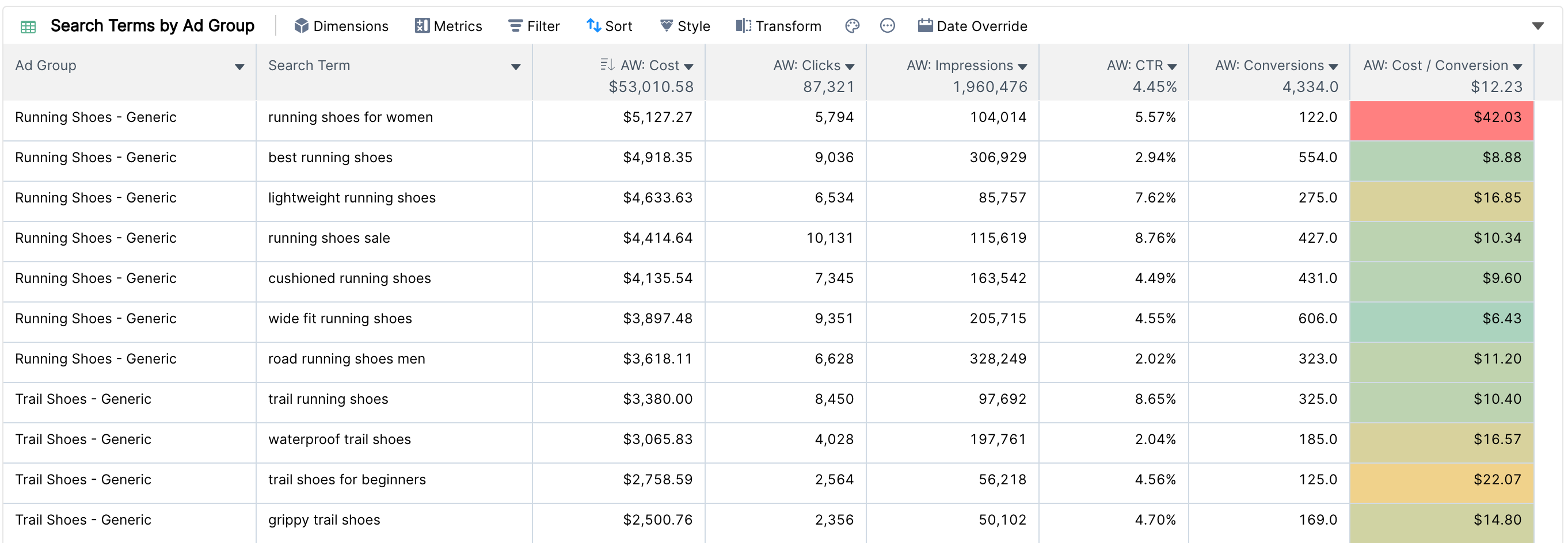Viewport: 1568px width, 543px height.
Task: Click the impressions value 328,249
Action: 998,359
